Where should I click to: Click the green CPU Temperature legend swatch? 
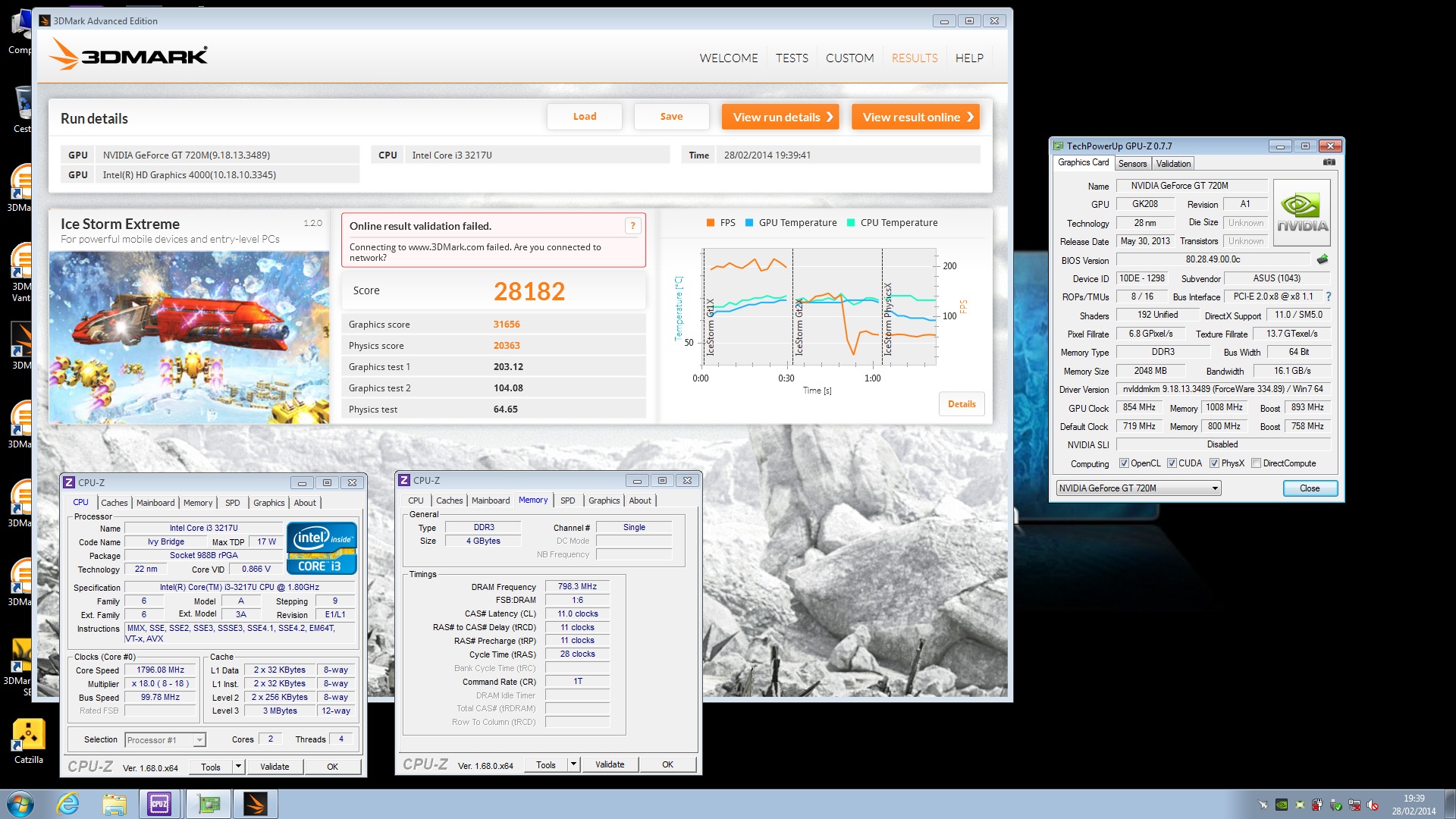coord(851,223)
